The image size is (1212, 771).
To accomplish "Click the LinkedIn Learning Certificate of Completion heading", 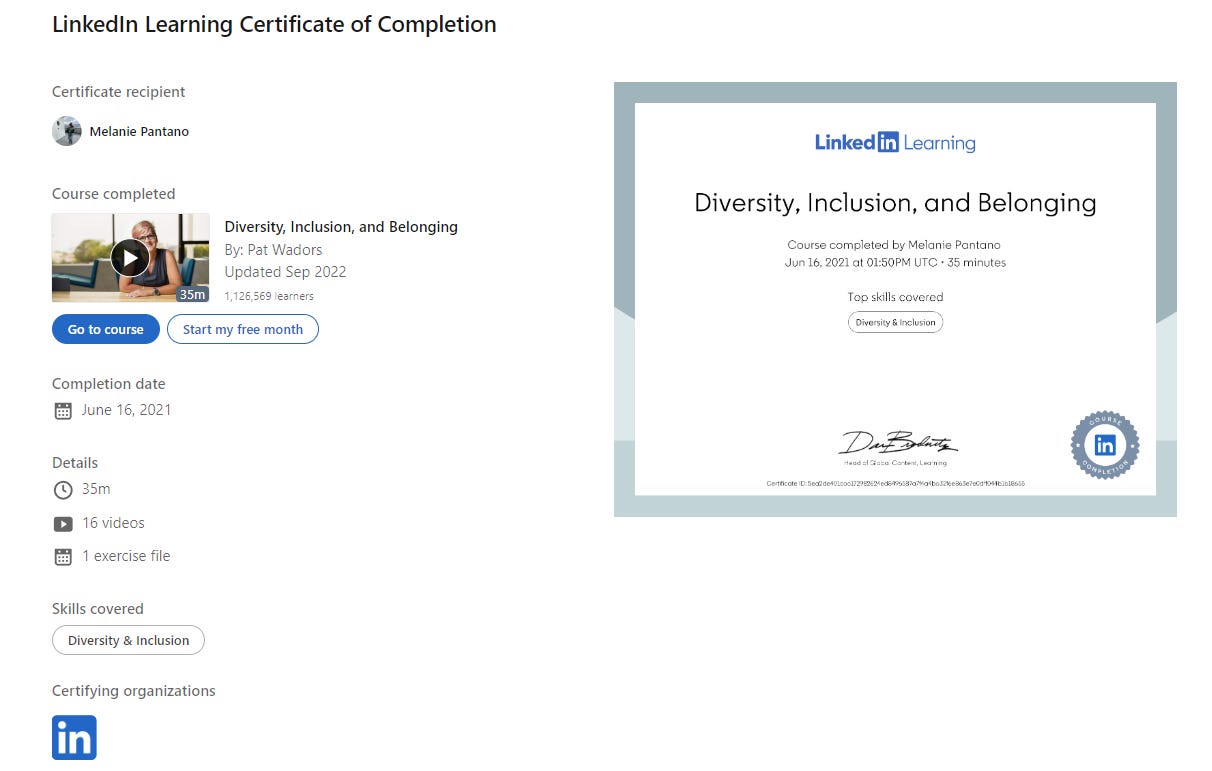I will point(274,24).
